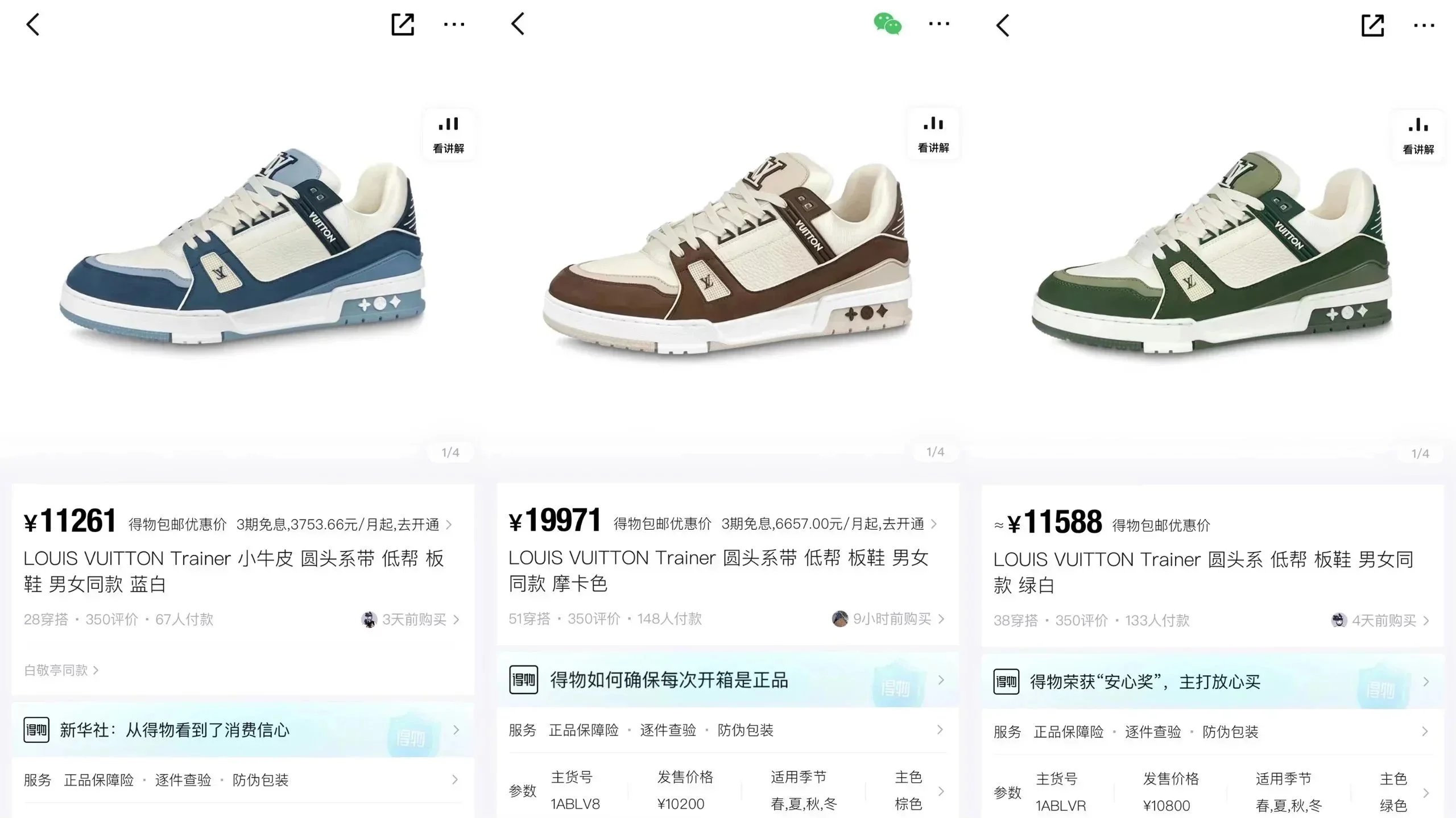Tap share icon on green sneaker page
This screenshot has width=1456, height=818.
[x=1372, y=26]
